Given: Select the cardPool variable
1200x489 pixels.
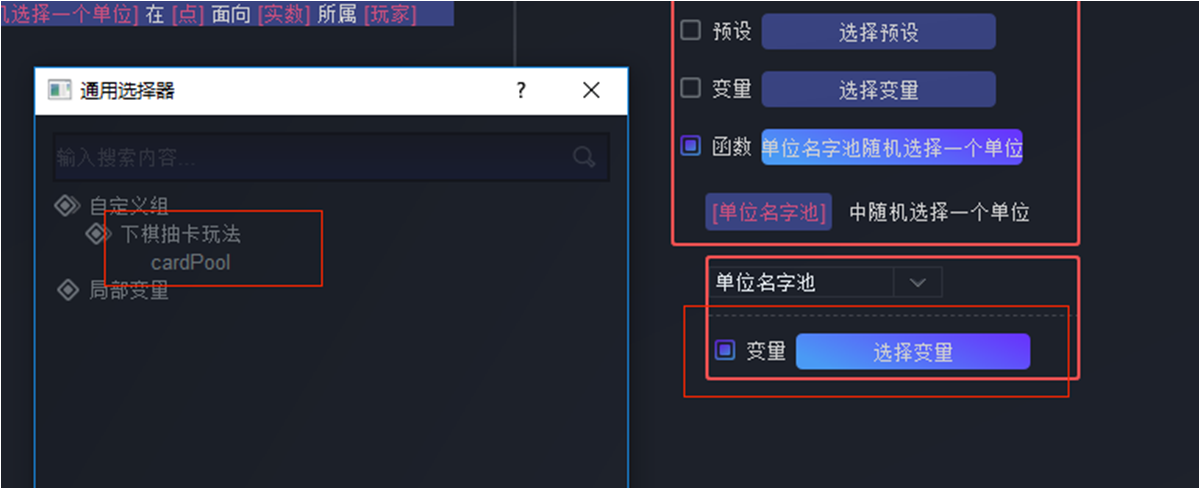Looking at the screenshot, I should [x=190, y=263].
